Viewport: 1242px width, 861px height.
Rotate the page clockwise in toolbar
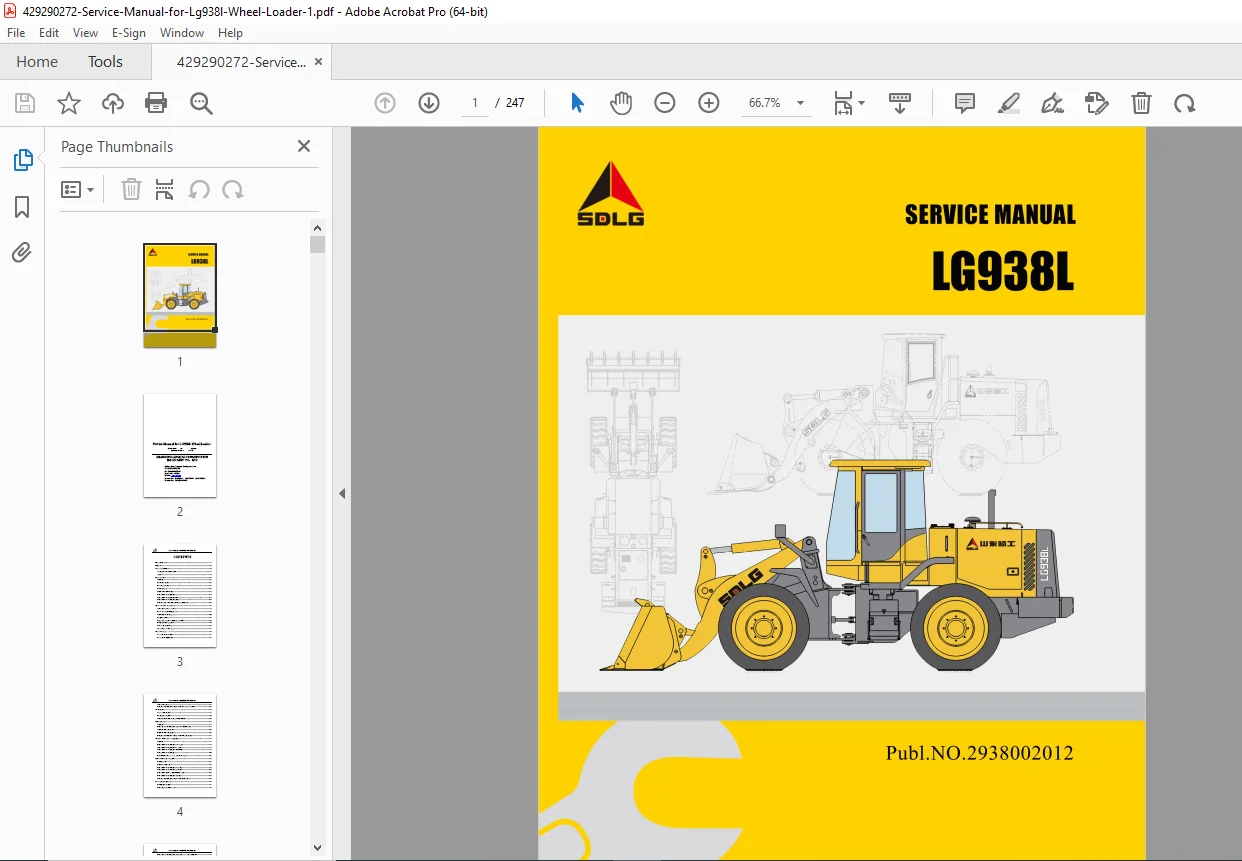point(1185,103)
